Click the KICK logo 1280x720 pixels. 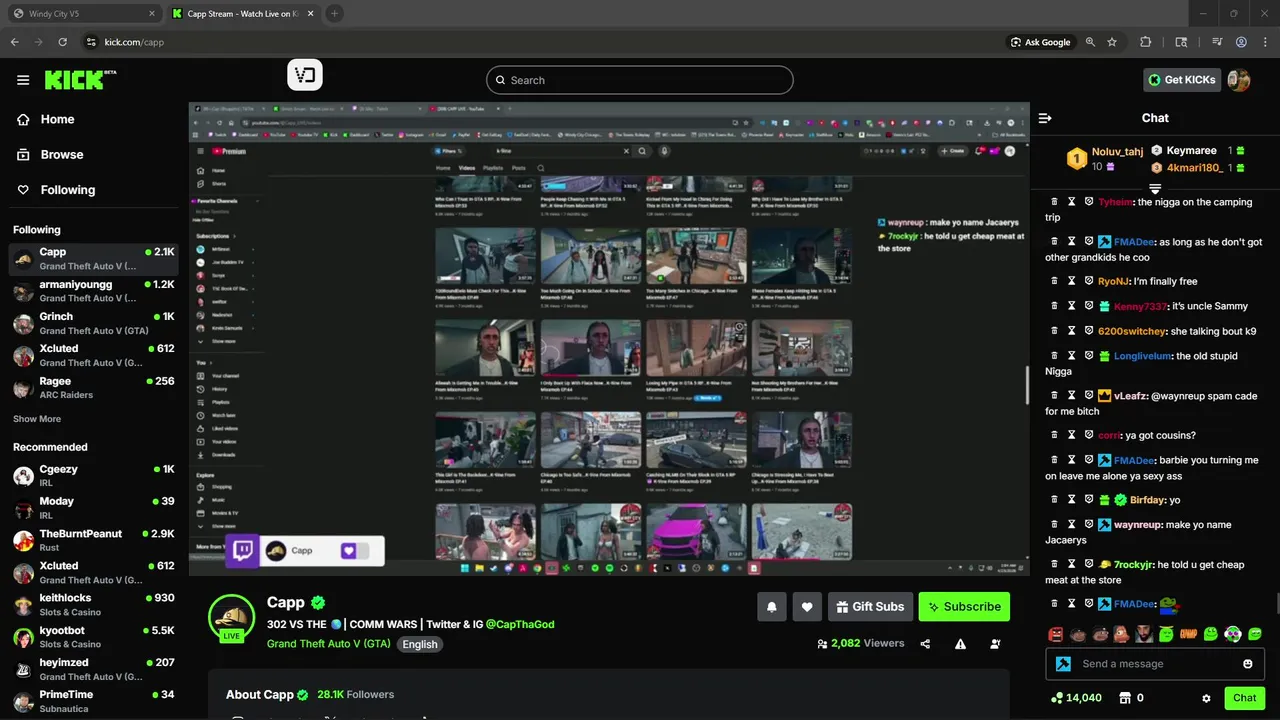pos(80,80)
